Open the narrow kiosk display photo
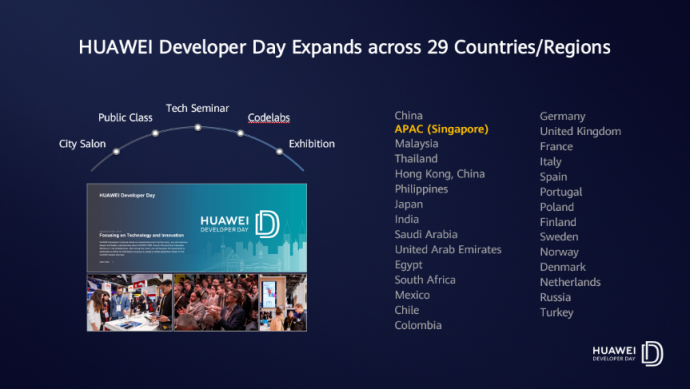The image size is (690, 389). (283, 303)
